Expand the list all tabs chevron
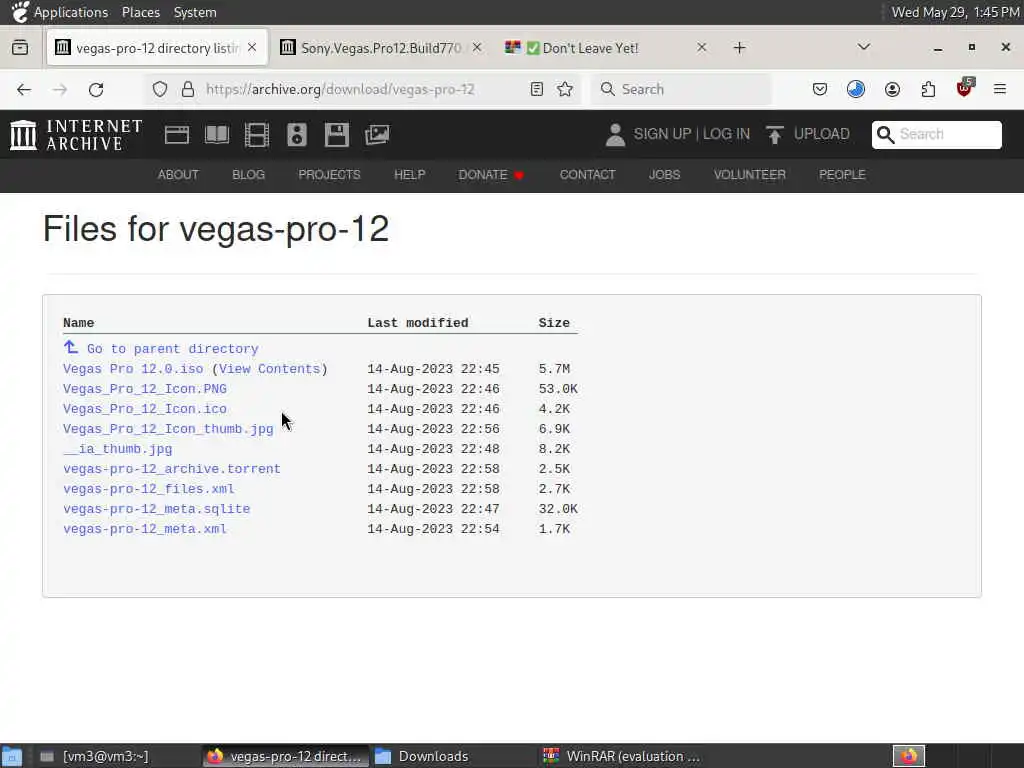Screen dimensions: 1024x768 pos(864,47)
